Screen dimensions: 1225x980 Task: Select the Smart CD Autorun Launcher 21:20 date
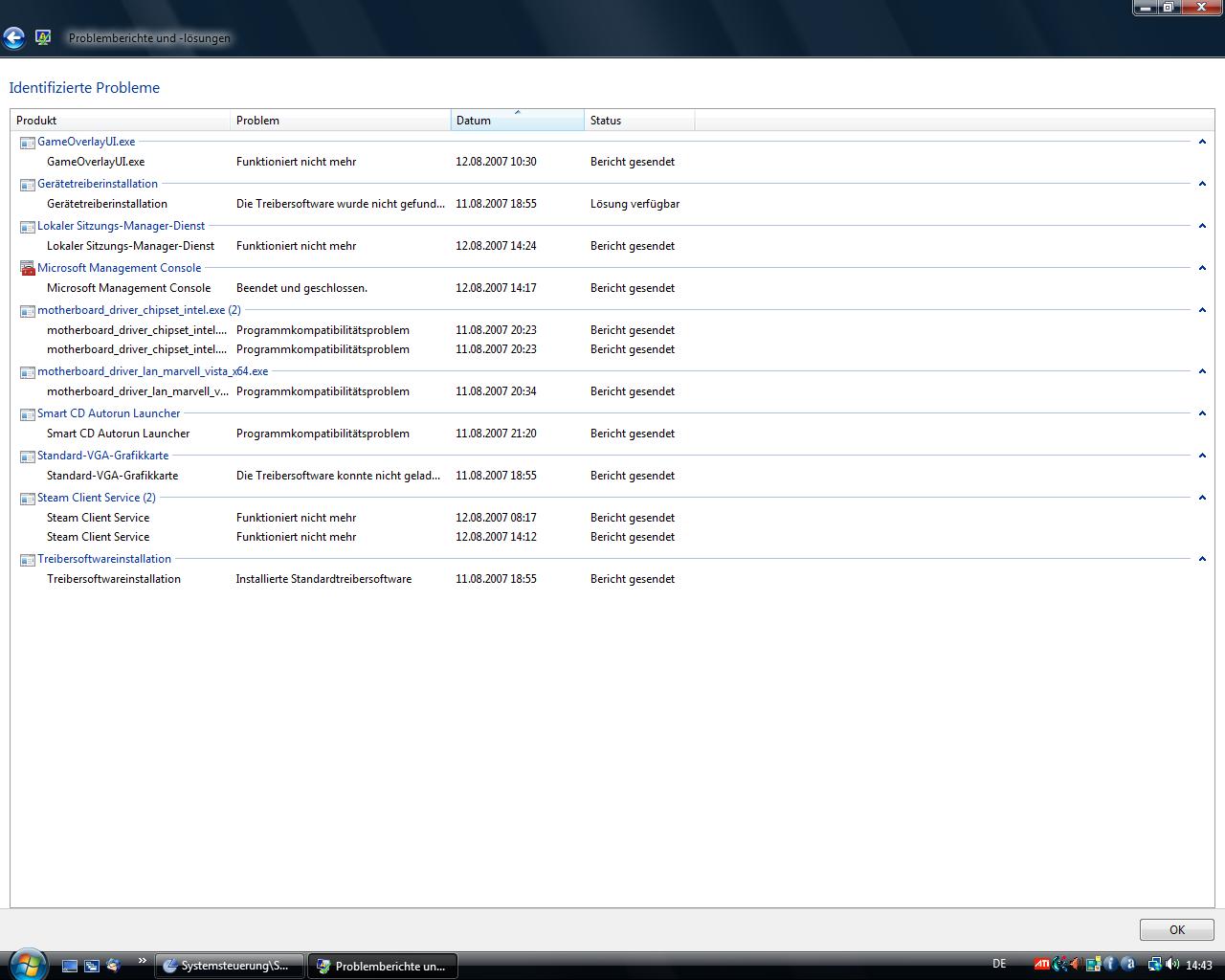point(496,434)
